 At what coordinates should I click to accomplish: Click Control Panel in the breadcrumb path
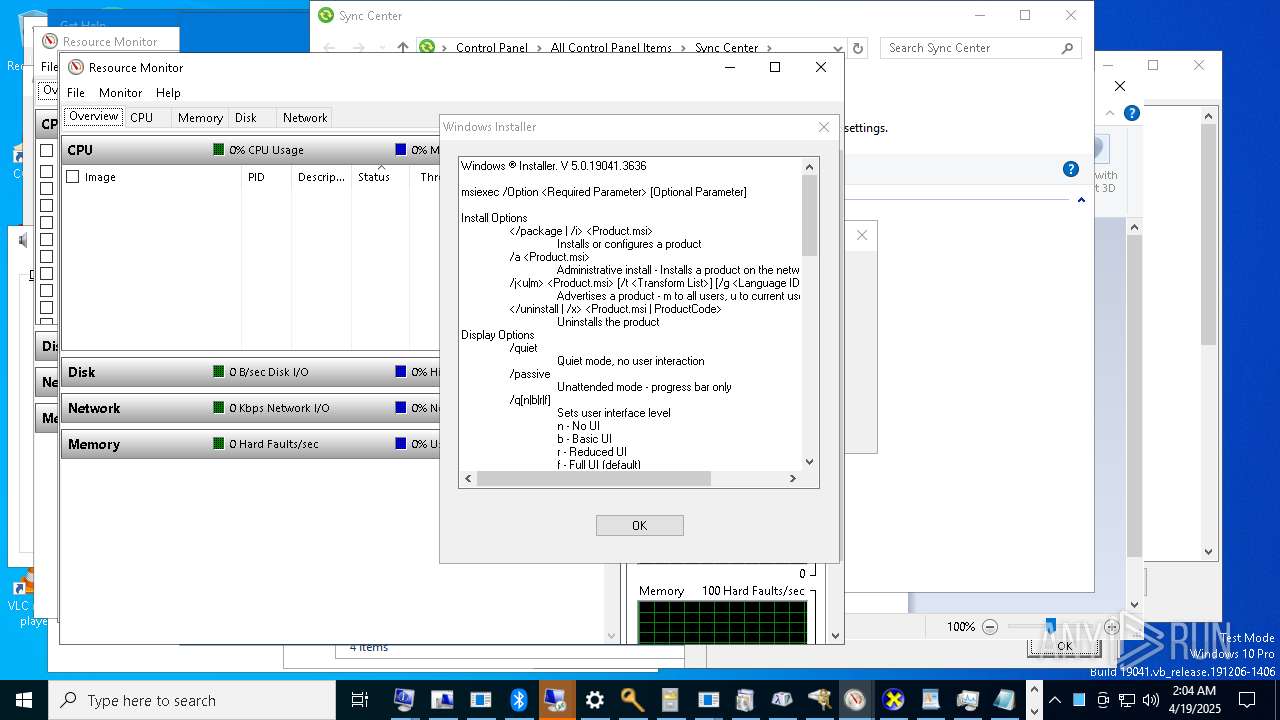(491, 48)
